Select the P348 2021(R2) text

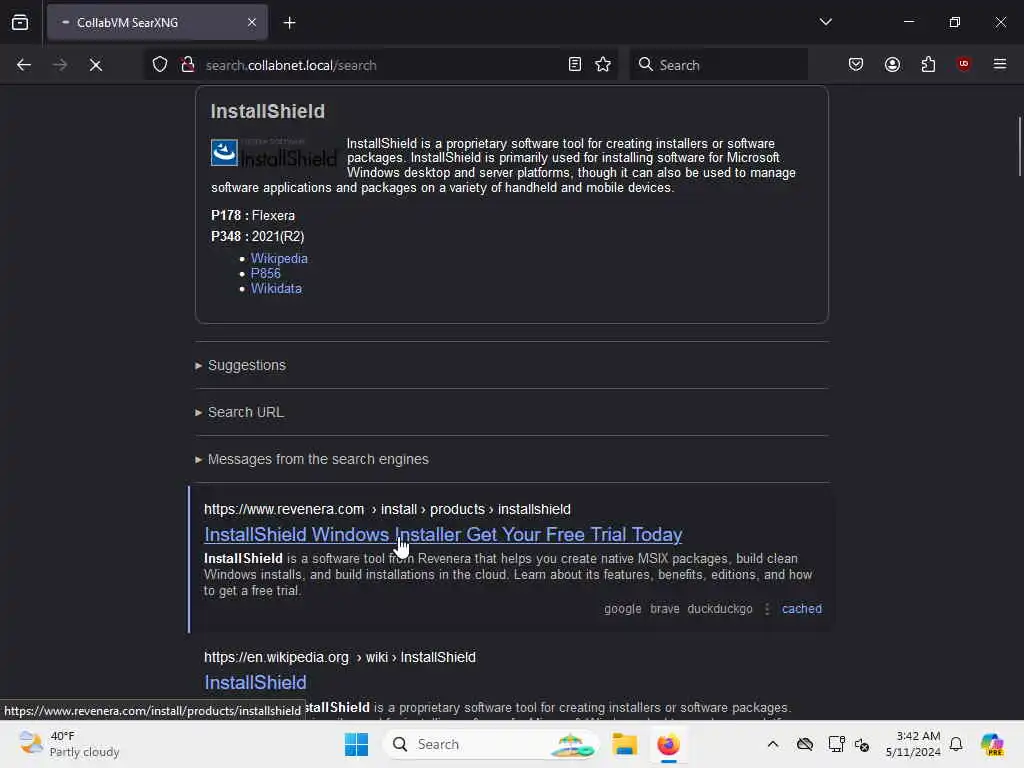pyautogui.click(x=257, y=236)
